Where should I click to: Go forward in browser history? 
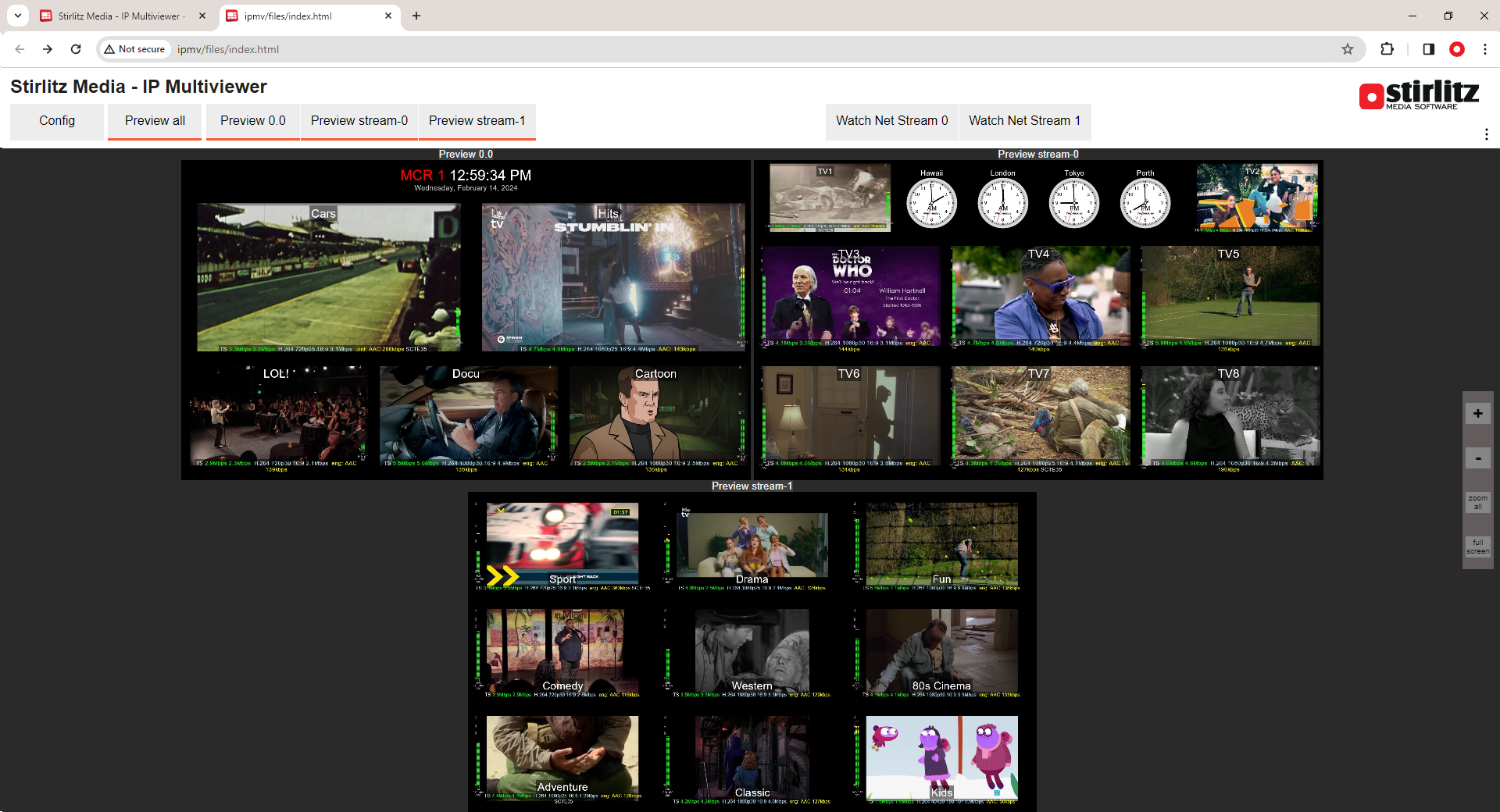pyautogui.click(x=48, y=49)
